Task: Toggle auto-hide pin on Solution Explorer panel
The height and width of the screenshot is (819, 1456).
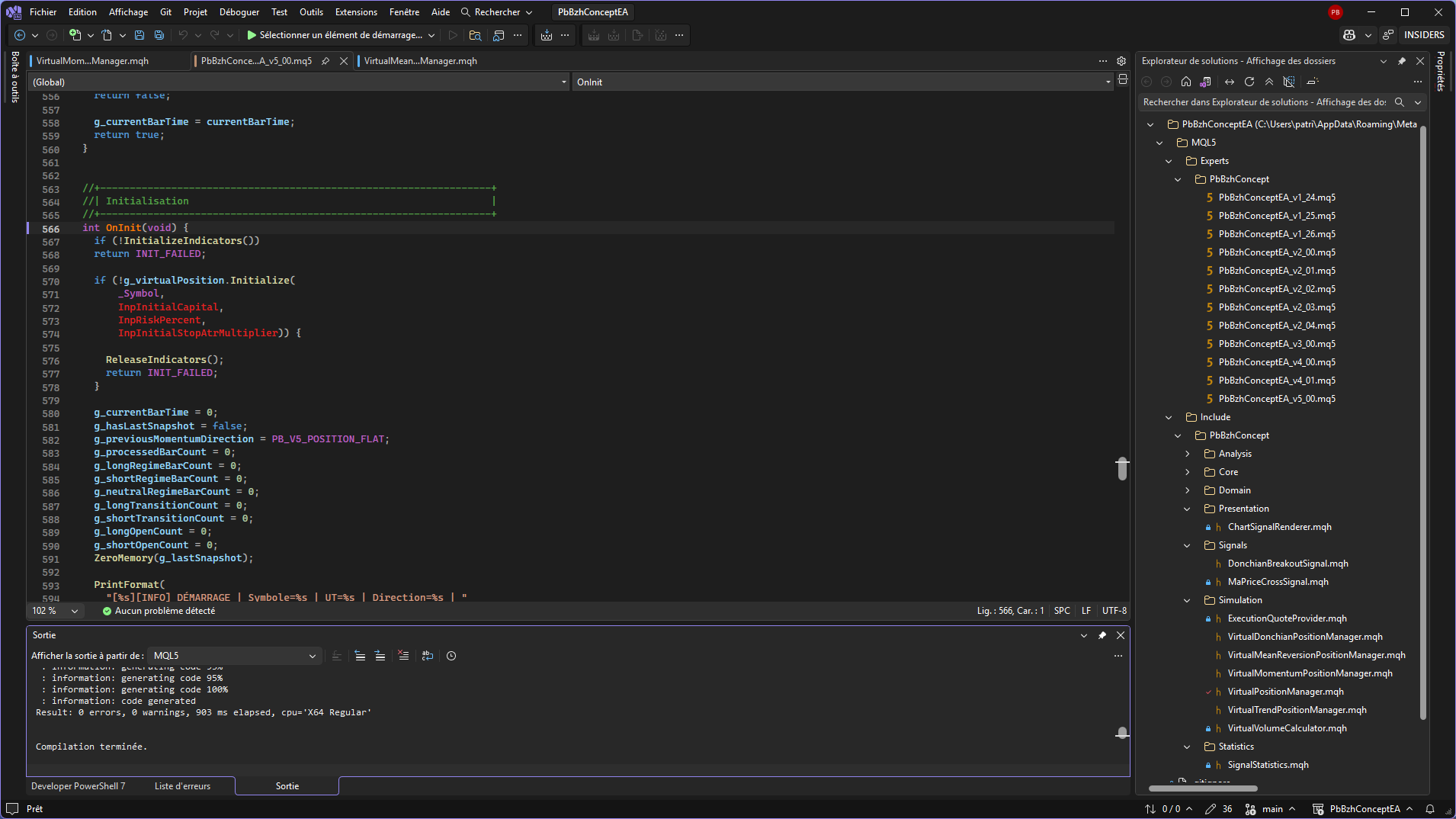Action: click(1402, 61)
